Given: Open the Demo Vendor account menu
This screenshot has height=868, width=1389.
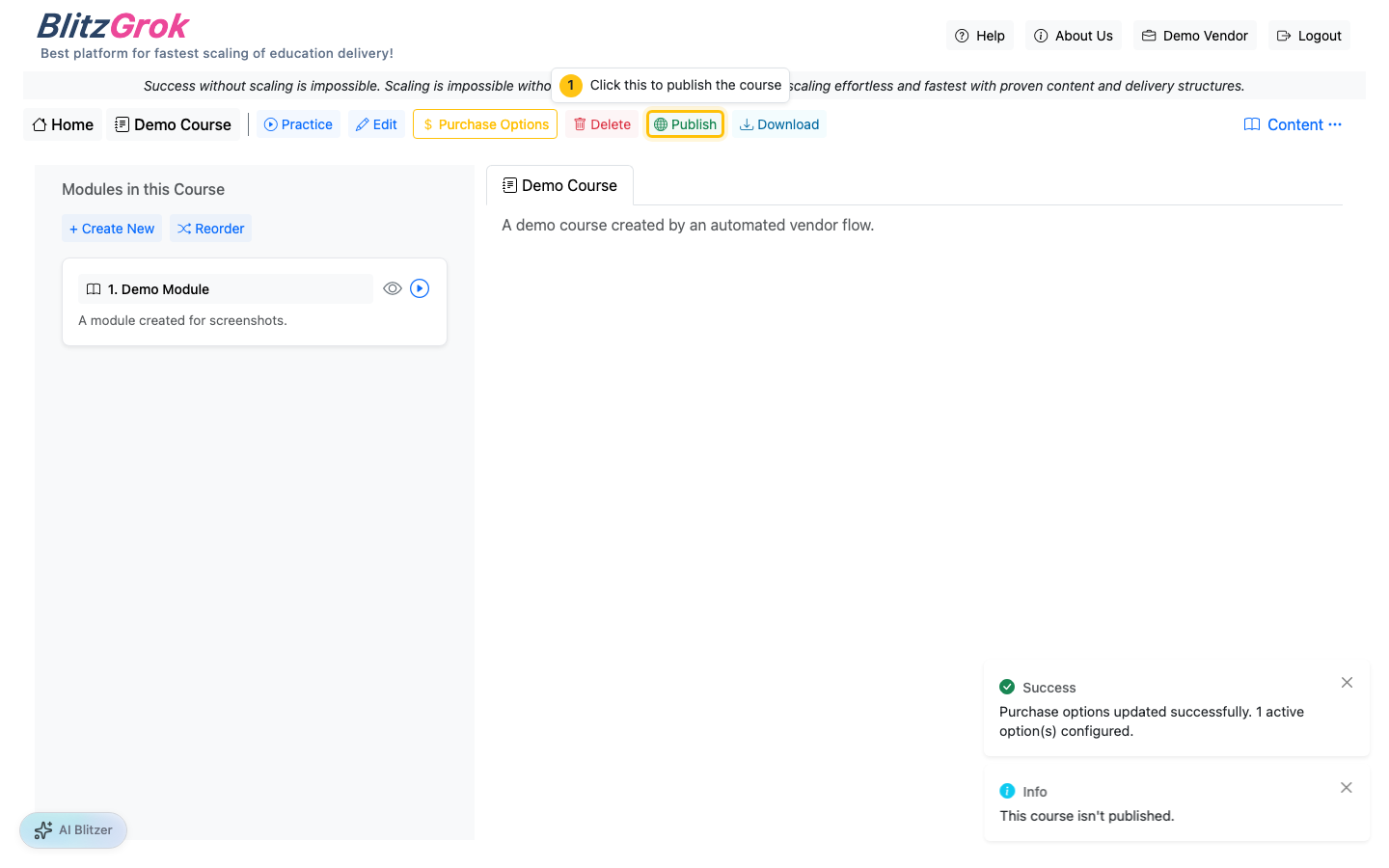Looking at the screenshot, I should 1194,36.
